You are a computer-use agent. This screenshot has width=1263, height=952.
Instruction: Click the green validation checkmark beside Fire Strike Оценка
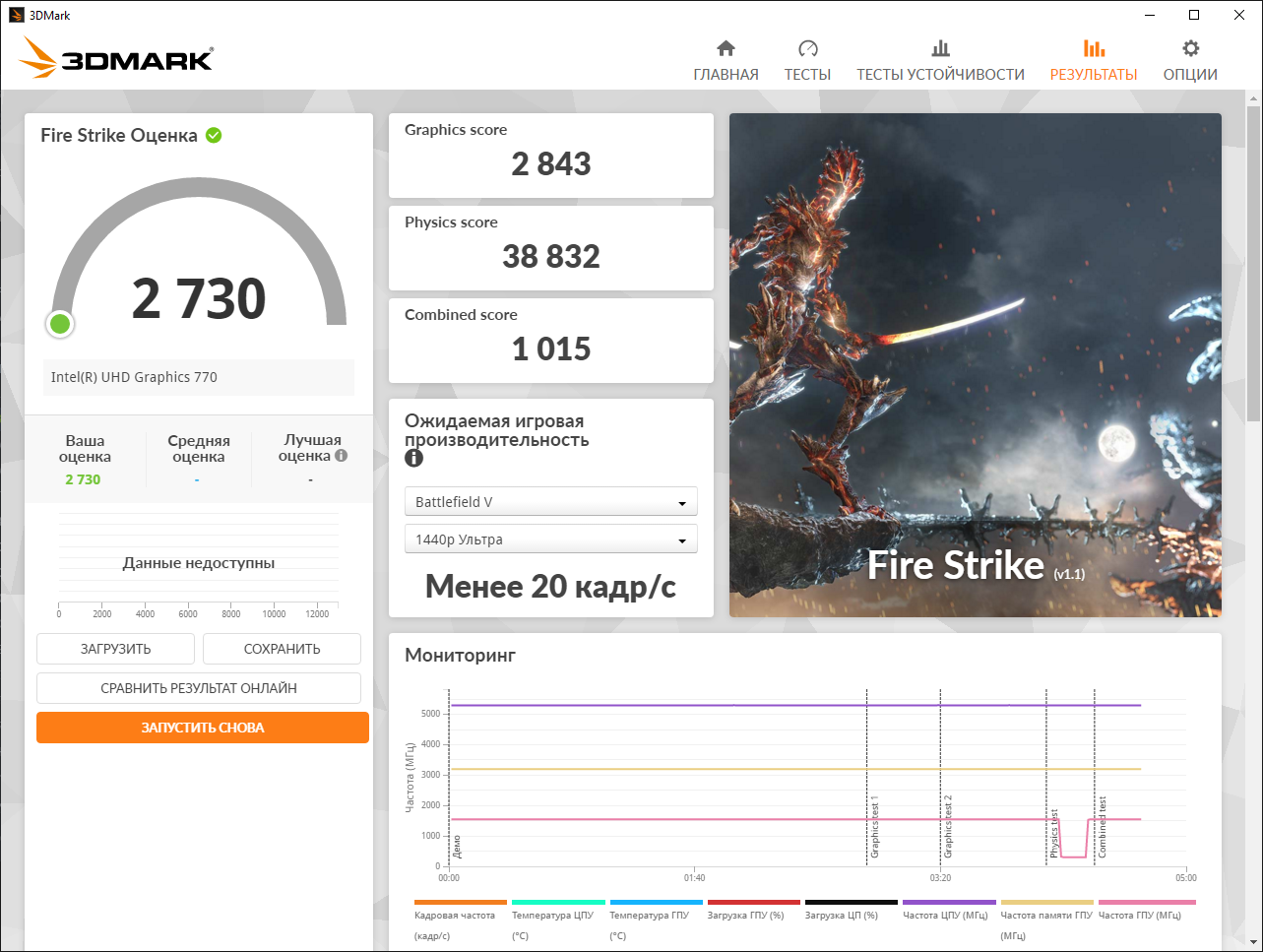pos(214,135)
